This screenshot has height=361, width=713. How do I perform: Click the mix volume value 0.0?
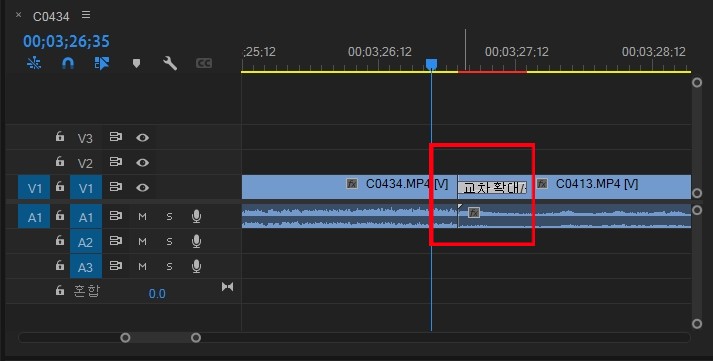(x=157, y=294)
